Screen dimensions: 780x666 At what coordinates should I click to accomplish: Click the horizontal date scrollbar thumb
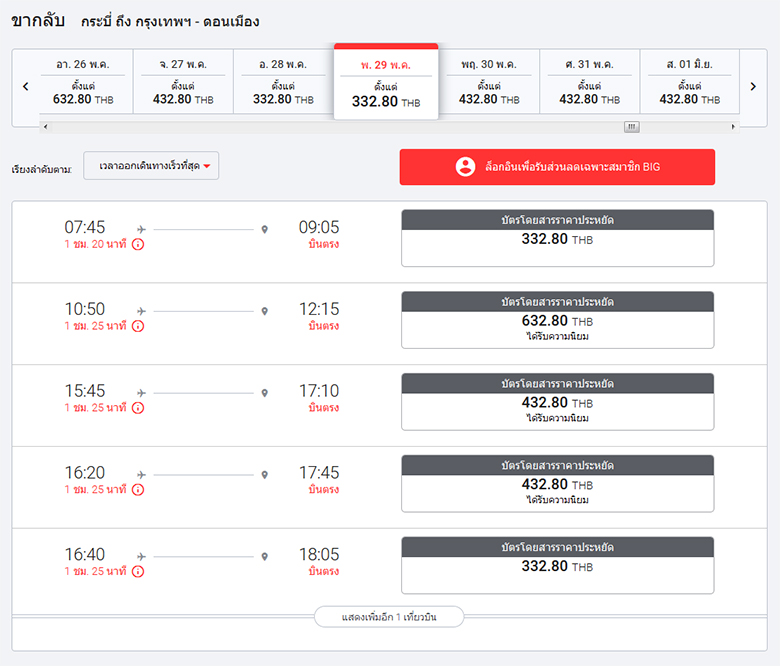click(631, 127)
